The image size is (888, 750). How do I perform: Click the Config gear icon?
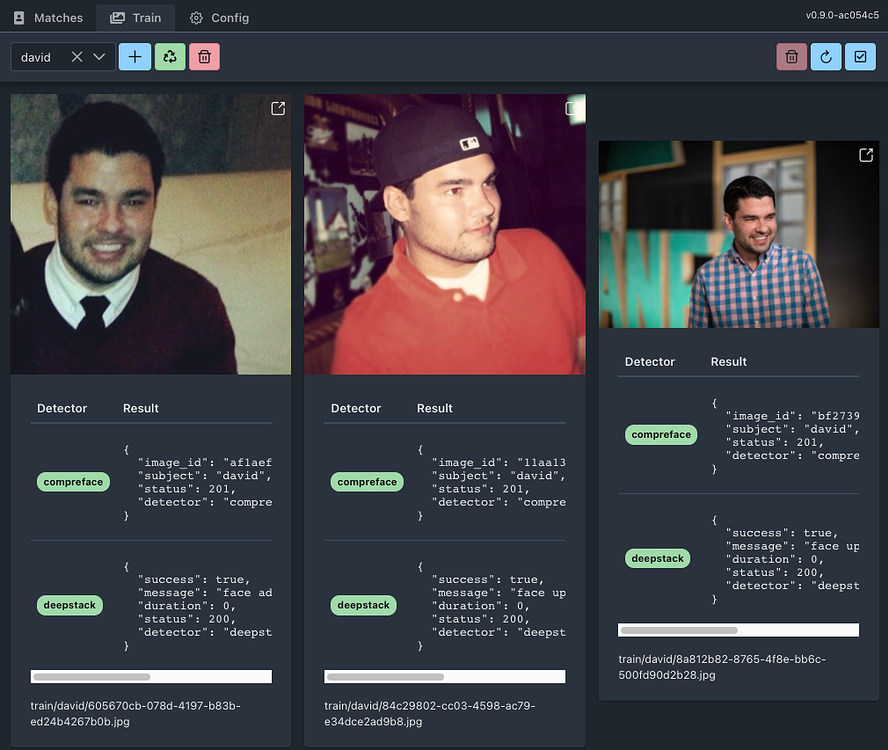click(x=219, y=17)
